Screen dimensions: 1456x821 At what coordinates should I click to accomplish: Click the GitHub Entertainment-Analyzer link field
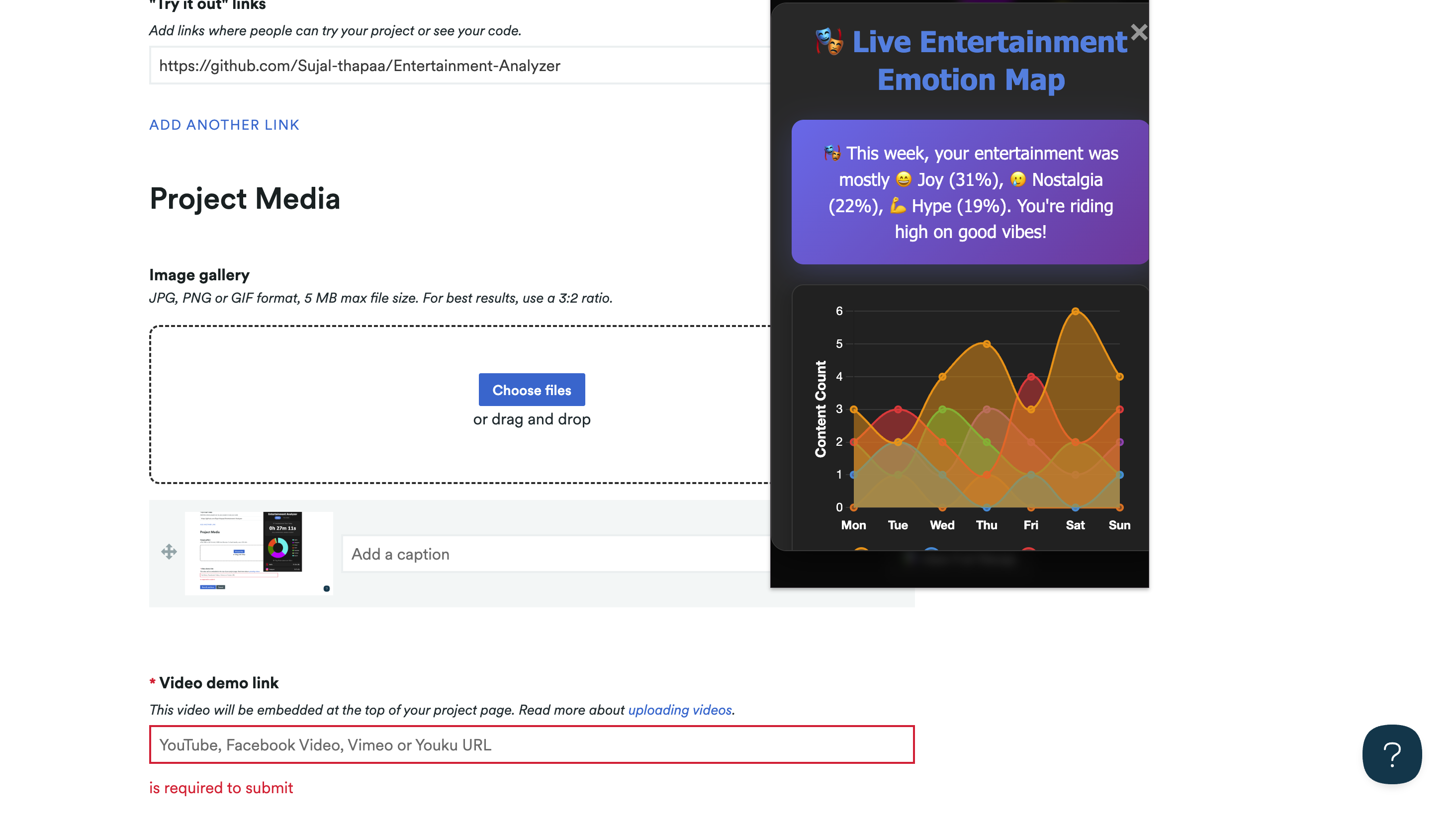pos(459,66)
